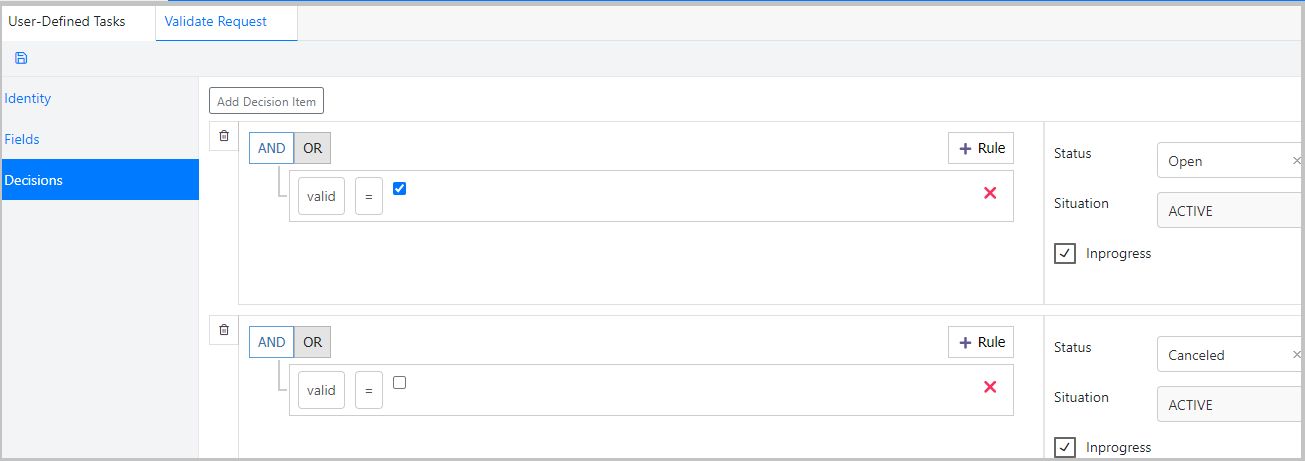Click the save disk icon
1305x461 pixels.
point(21,58)
